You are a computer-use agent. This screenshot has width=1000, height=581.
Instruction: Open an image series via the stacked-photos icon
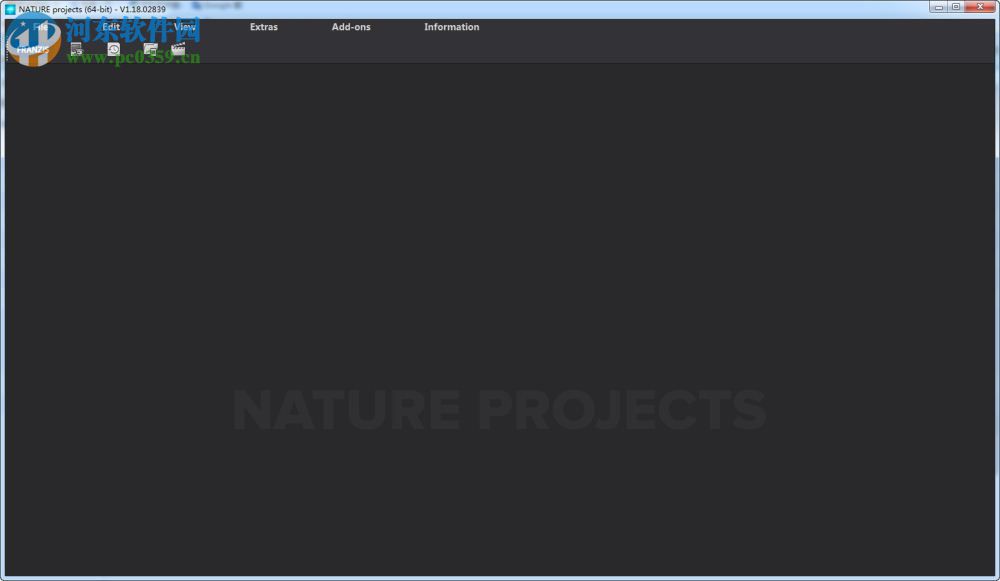(x=150, y=48)
